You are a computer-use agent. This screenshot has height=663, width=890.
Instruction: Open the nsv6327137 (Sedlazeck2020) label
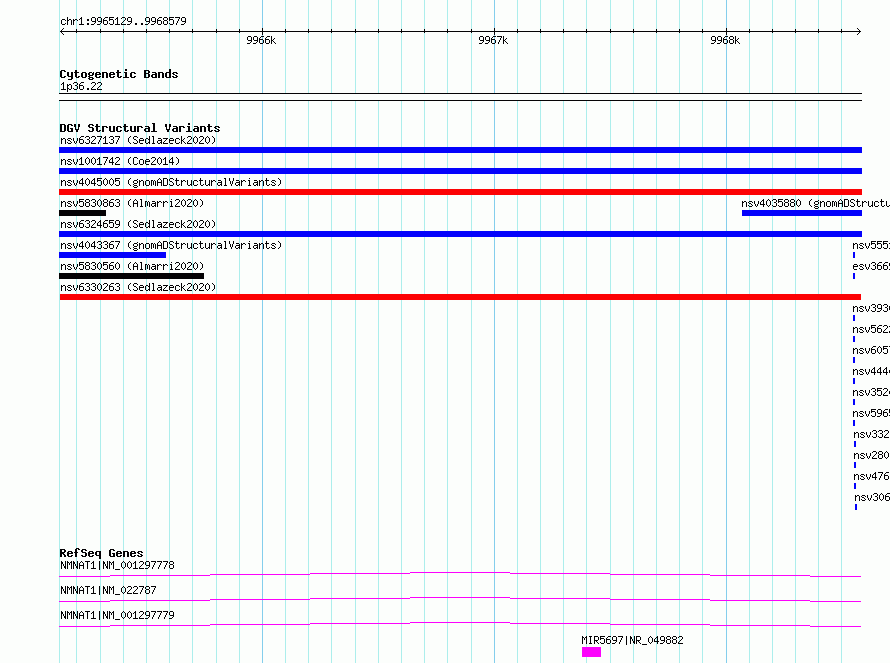click(138, 140)
